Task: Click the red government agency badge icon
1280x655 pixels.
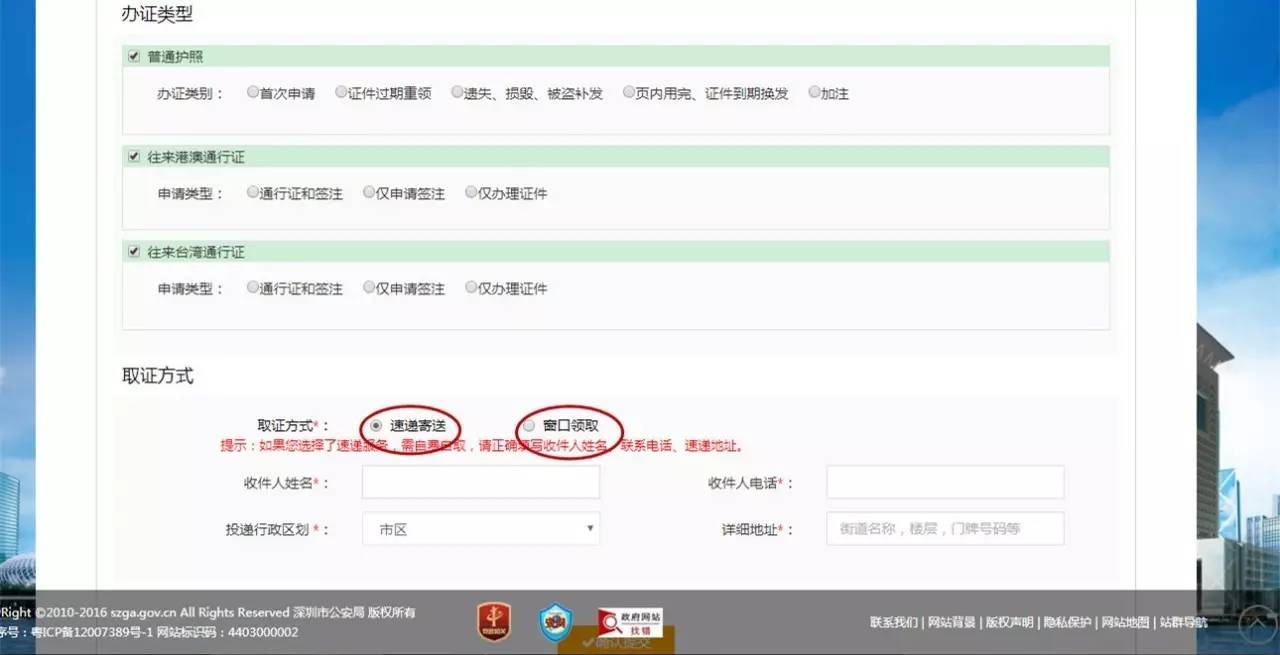Action: coord(493,622)
